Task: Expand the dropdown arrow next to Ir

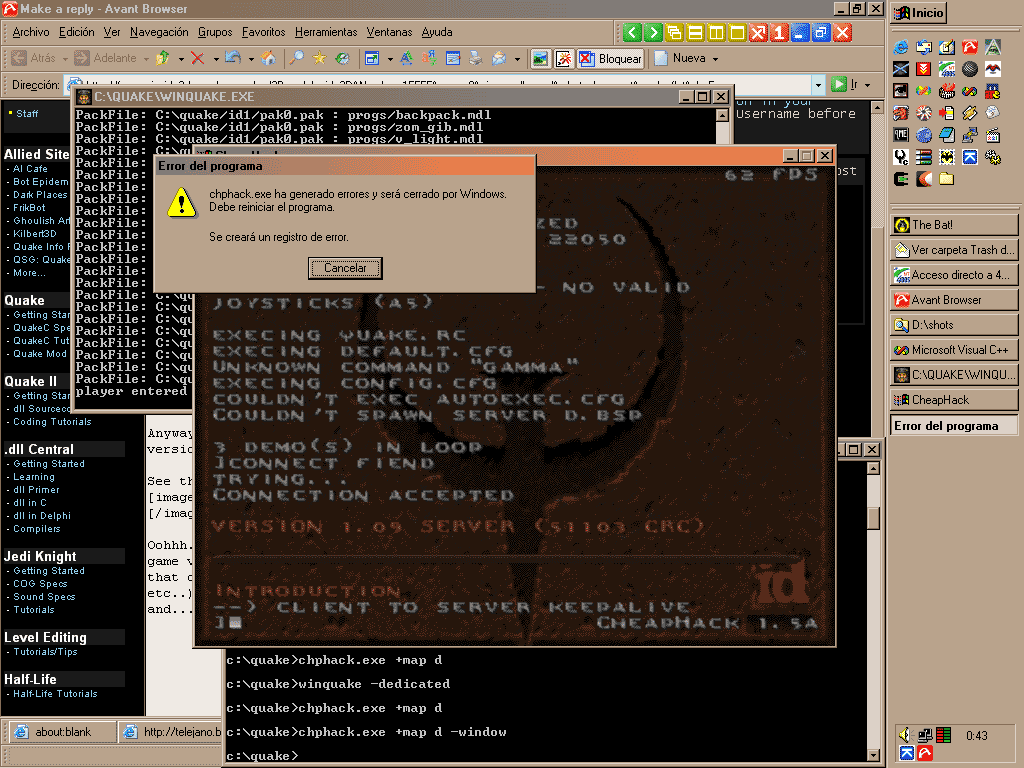Action: [867, 85]
